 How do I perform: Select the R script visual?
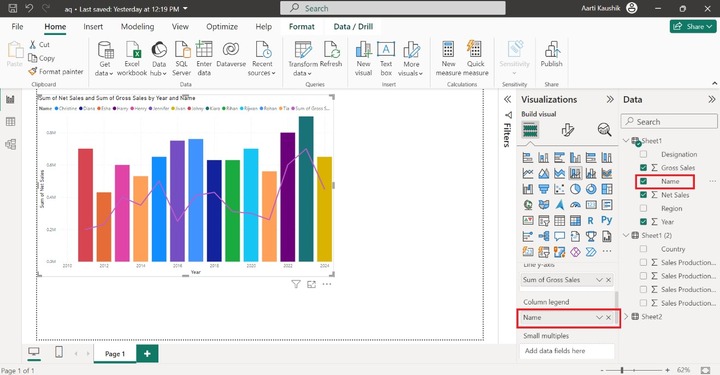[591, 220]
